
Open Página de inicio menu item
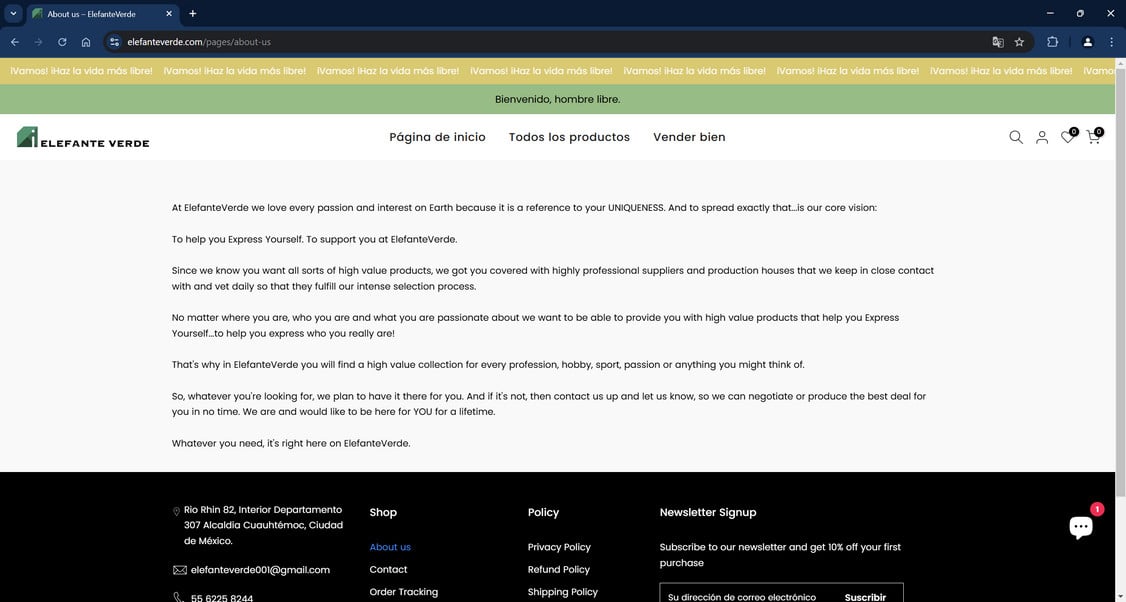[x=437, y=137]
